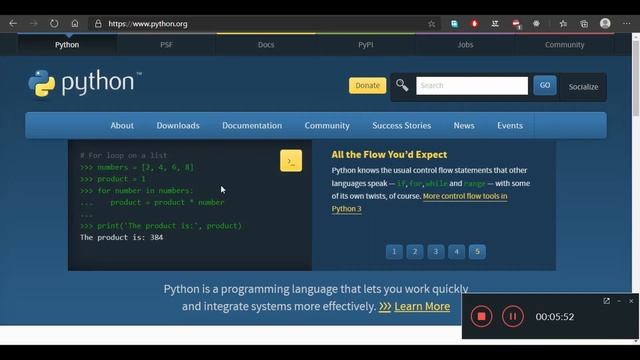Open the Community navigation menu item
Viewport: 640px width, 360px height.
[327, 126]
